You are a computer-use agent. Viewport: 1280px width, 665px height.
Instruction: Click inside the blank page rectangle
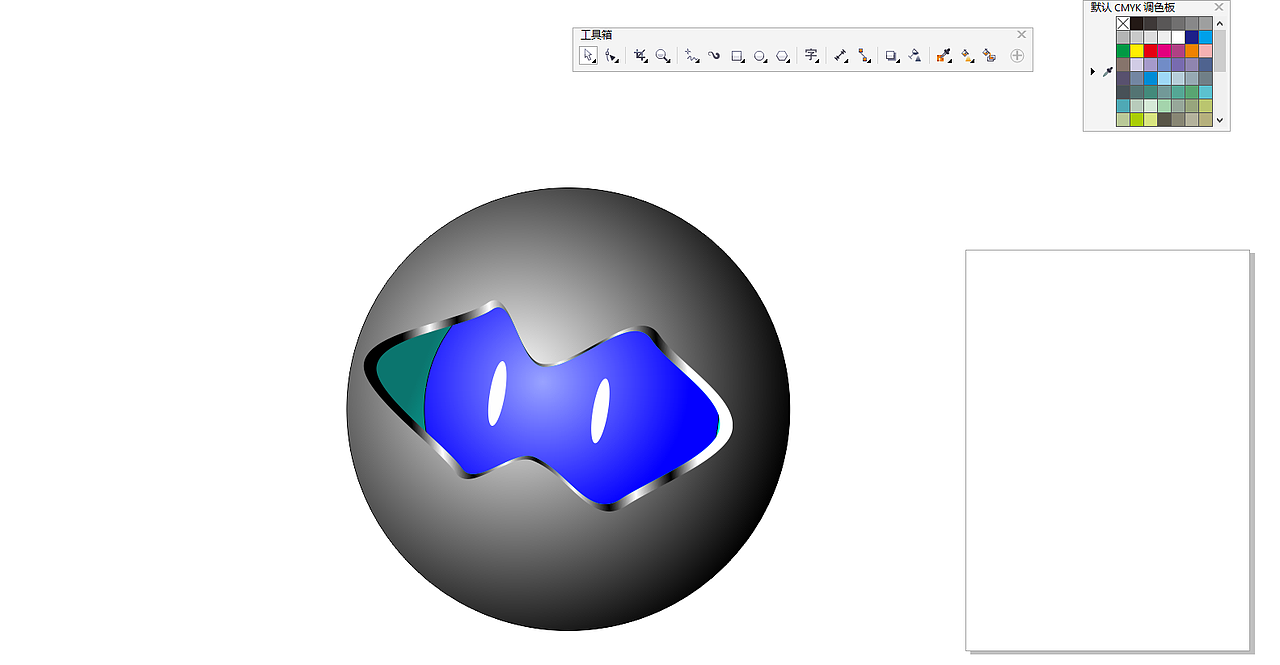point(1108,450)
